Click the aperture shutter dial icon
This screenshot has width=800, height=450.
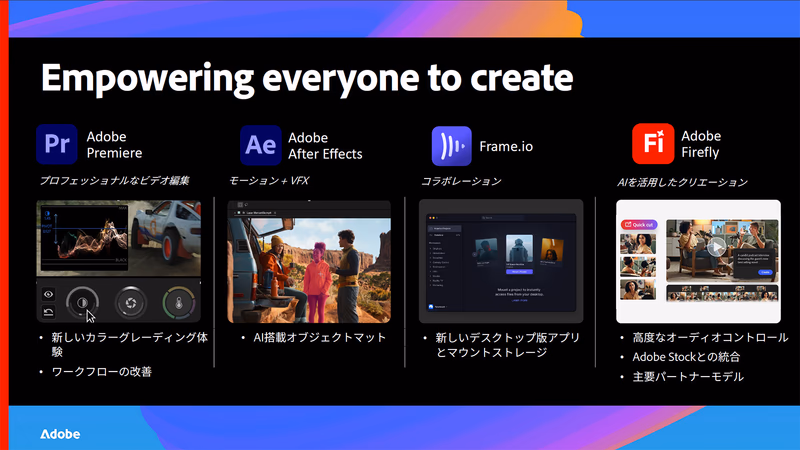click(x=131, y=303)
